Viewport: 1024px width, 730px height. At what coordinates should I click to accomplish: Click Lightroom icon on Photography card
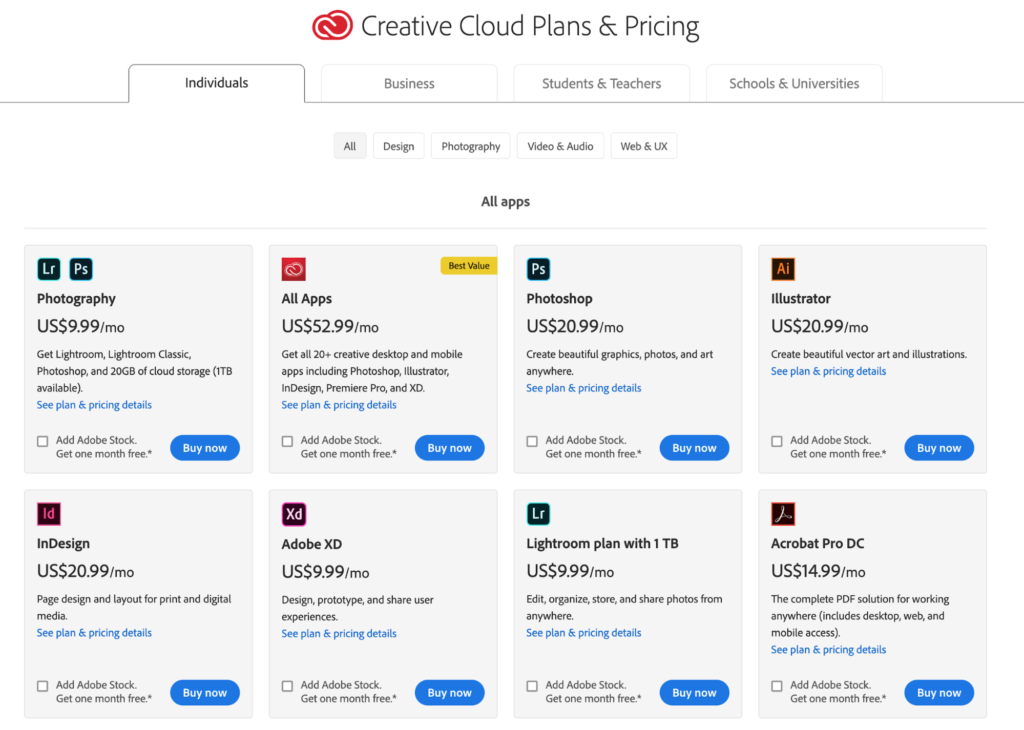click(49, 269)
